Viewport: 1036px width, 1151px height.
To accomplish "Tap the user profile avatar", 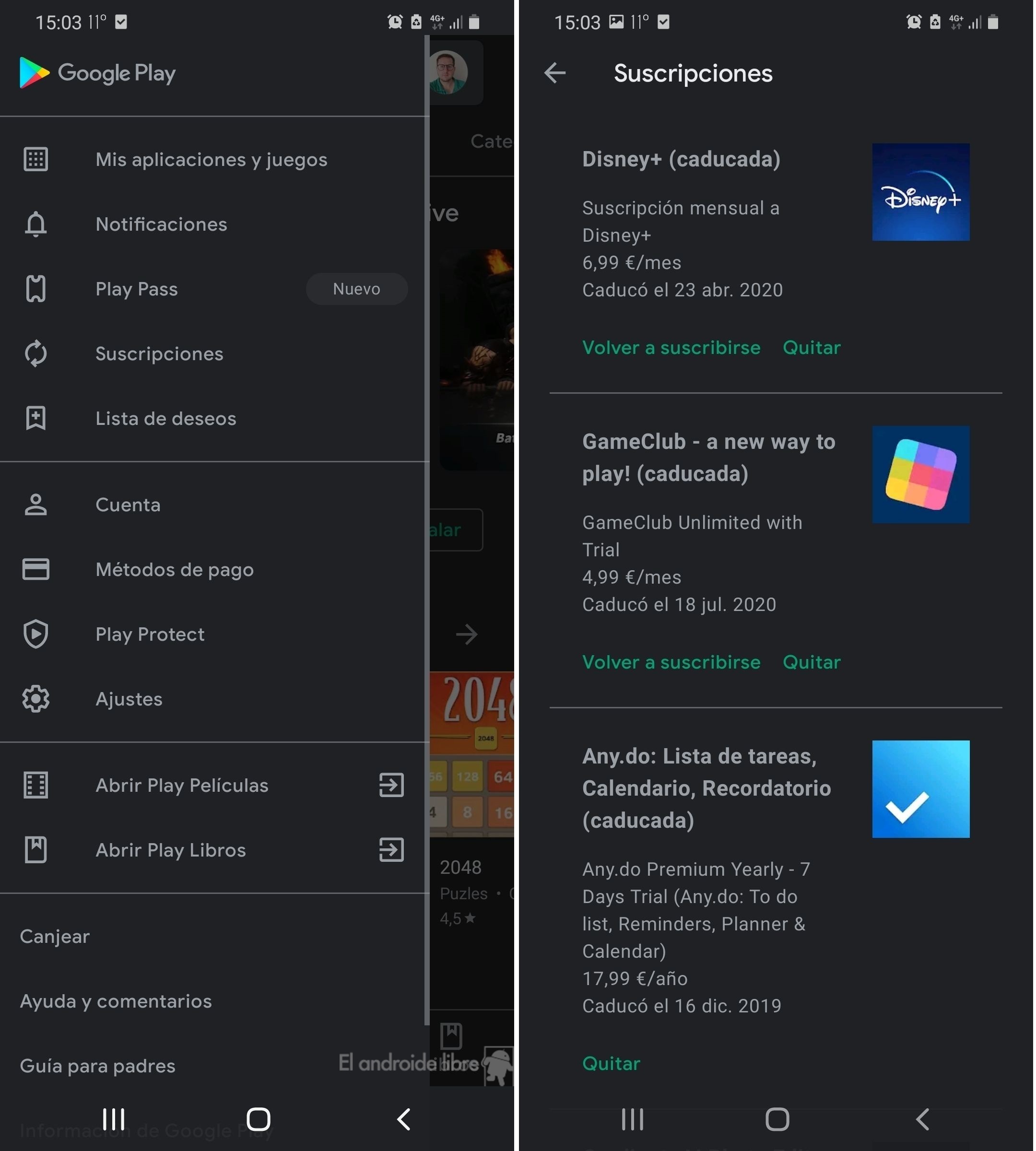I will (448, 72).
